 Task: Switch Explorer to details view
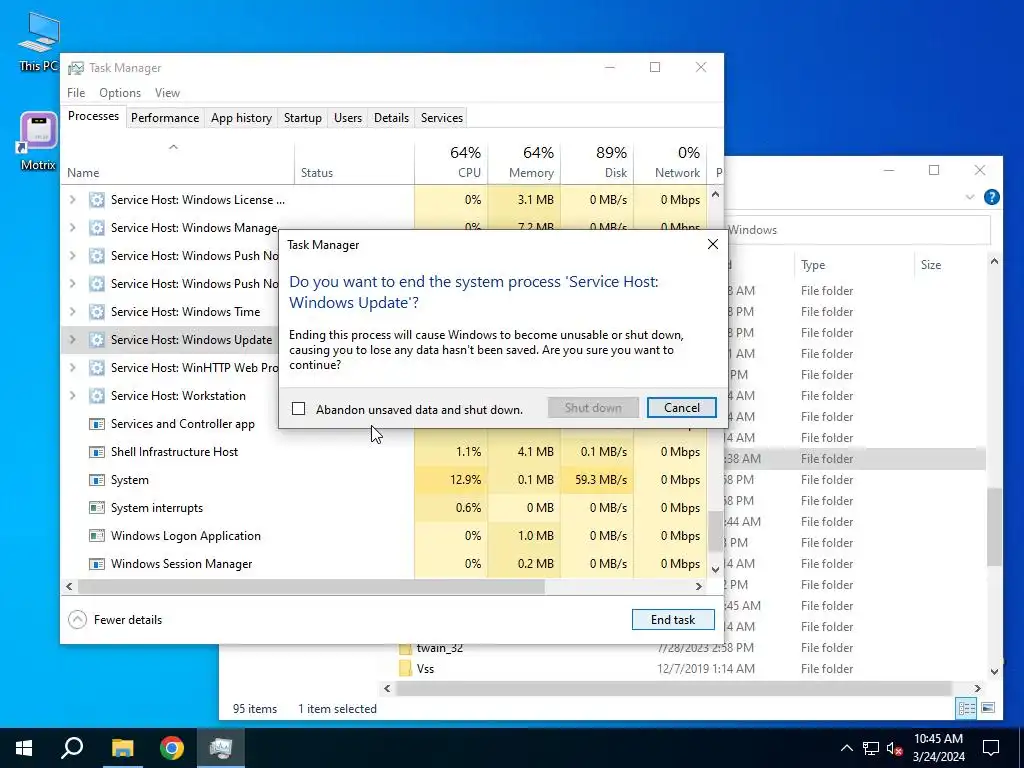click(x=966, y=709)
